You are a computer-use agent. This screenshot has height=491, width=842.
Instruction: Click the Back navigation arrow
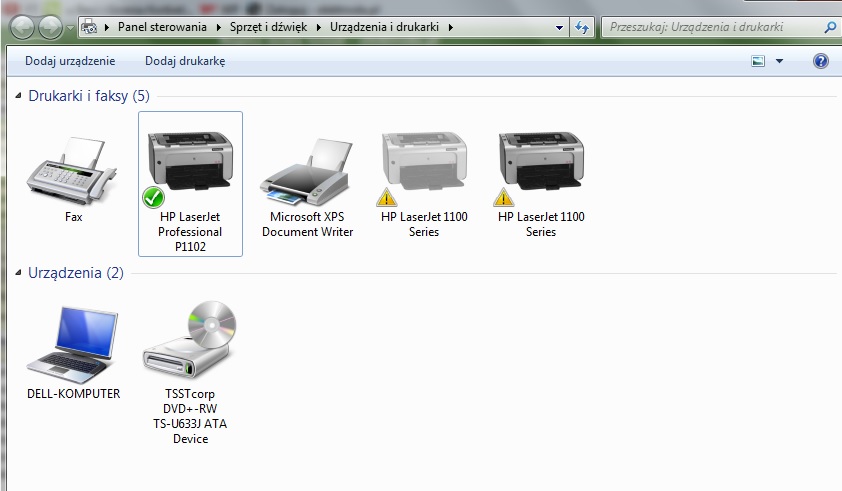click(x=23, y=27)
